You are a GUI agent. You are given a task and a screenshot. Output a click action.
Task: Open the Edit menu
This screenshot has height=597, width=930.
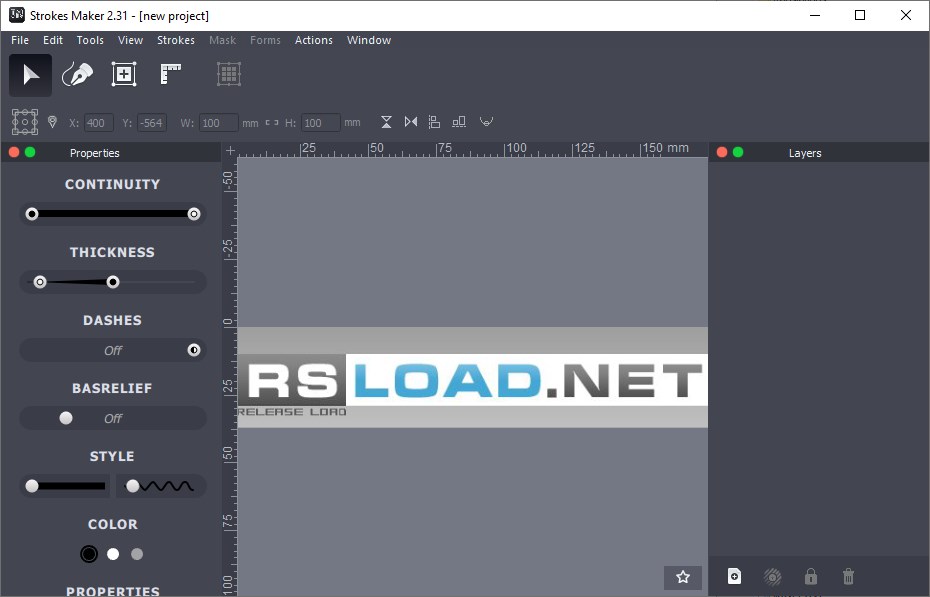click(53, 40)
